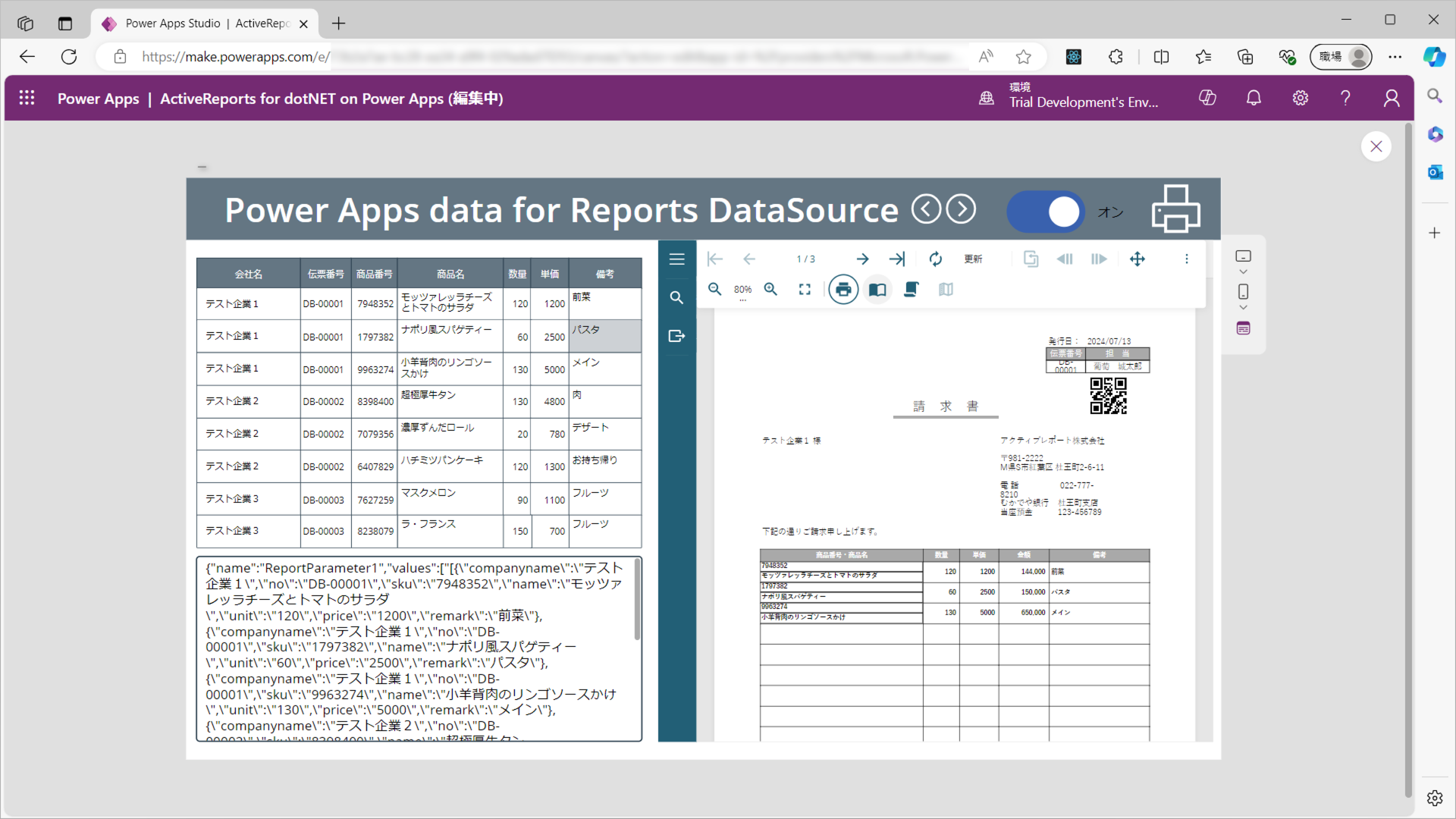Open Power Apps app launcher waffle
This screenshot has height=819, width=1456.
click(27, 98)
